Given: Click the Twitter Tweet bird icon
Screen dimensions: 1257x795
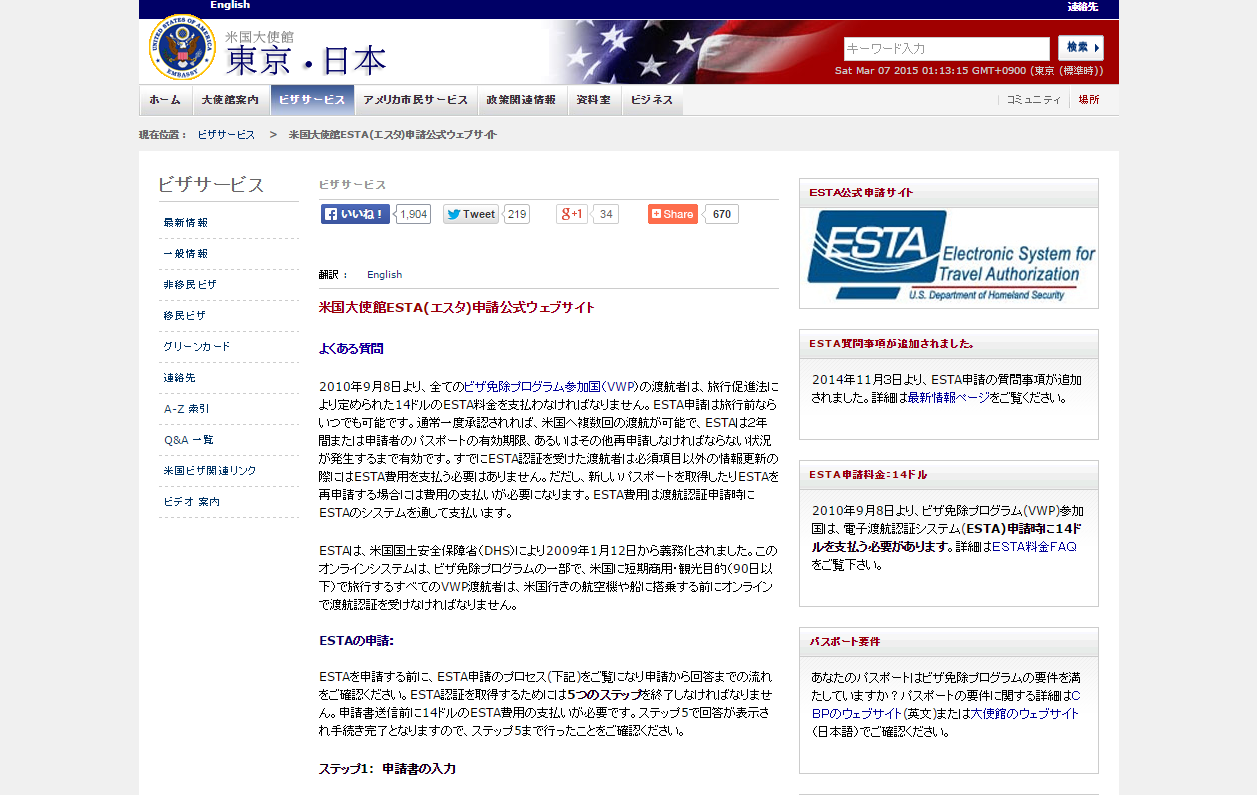Looking at the screenshot, I should 454,213.
